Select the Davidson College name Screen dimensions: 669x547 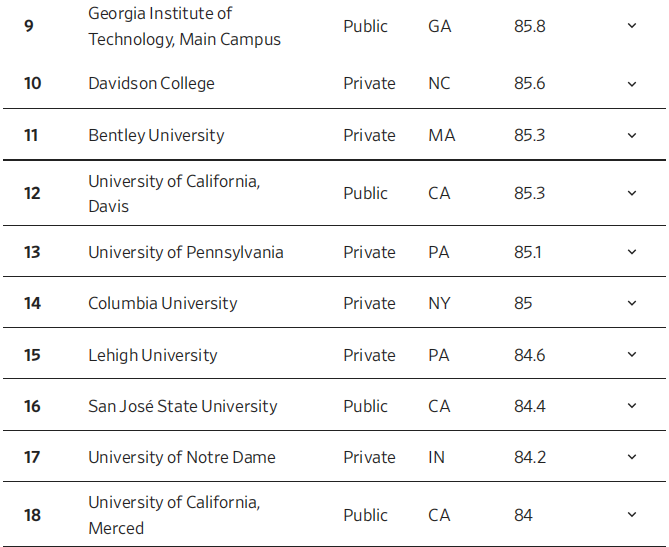point(151,84)
